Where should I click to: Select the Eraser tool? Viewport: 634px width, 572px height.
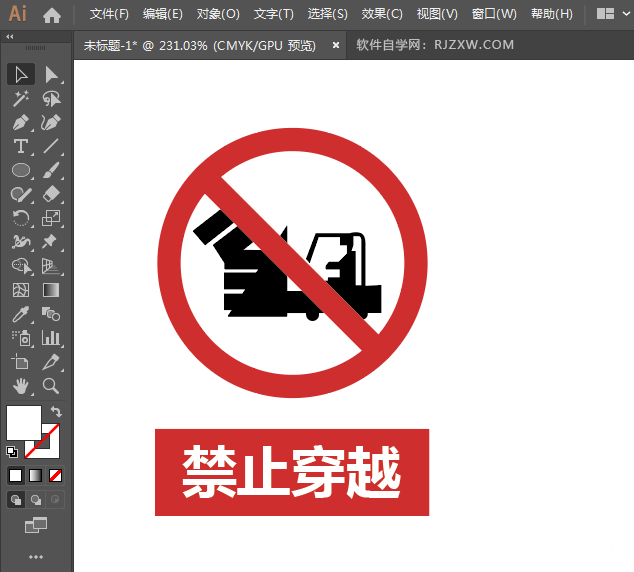point(51,194)
